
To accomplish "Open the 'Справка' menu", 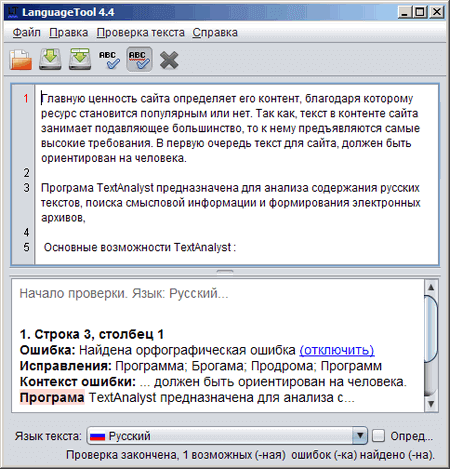I will (215, 32).
